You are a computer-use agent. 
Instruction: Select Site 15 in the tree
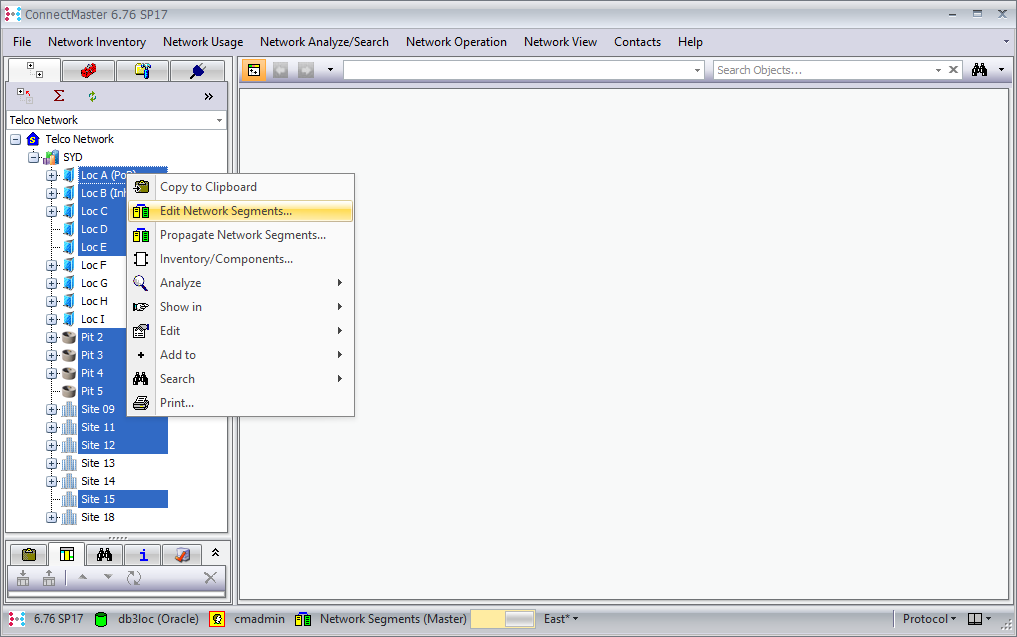point(98,499)
